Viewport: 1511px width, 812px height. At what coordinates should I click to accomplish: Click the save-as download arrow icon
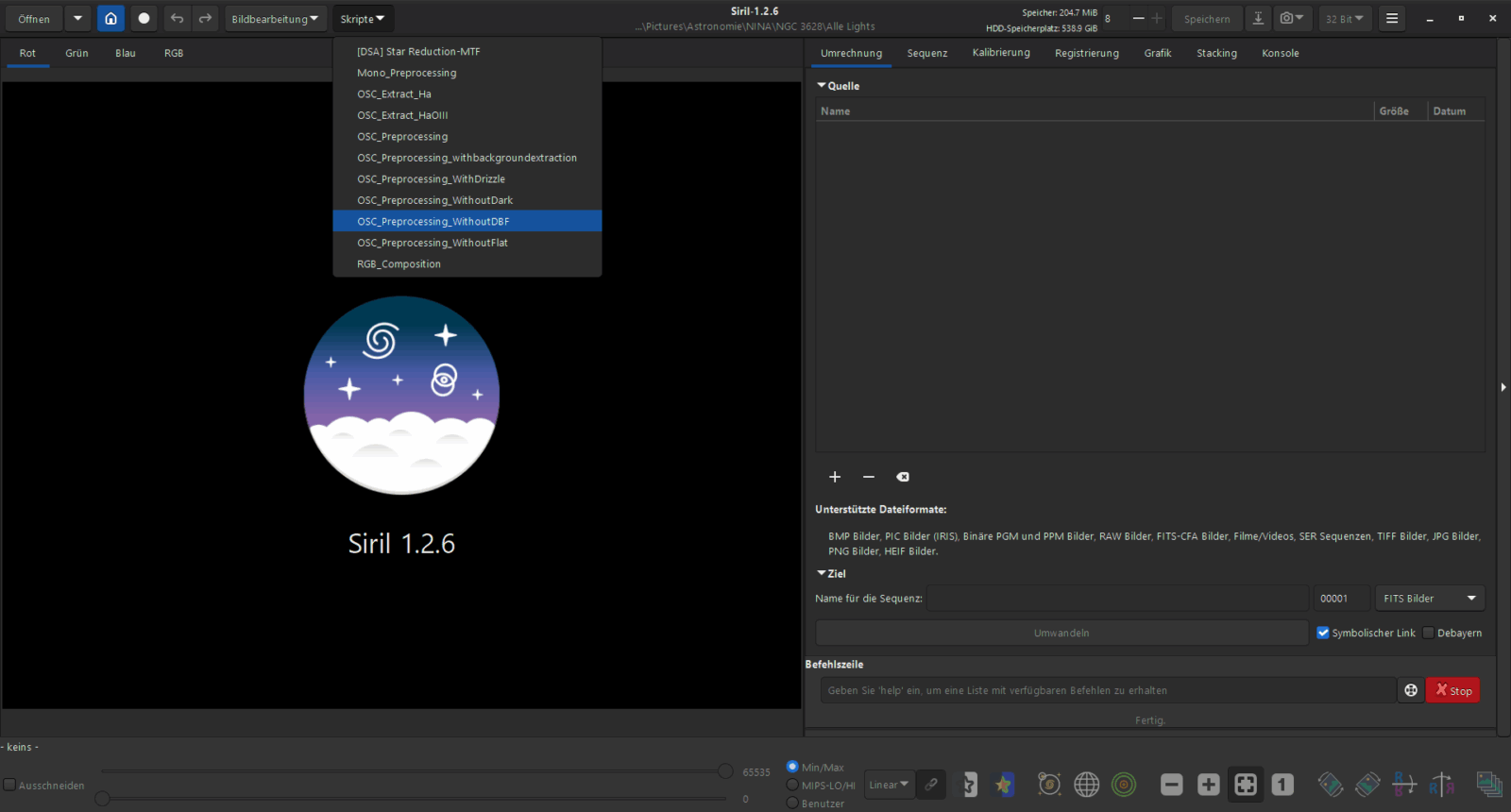[1258, 18]
